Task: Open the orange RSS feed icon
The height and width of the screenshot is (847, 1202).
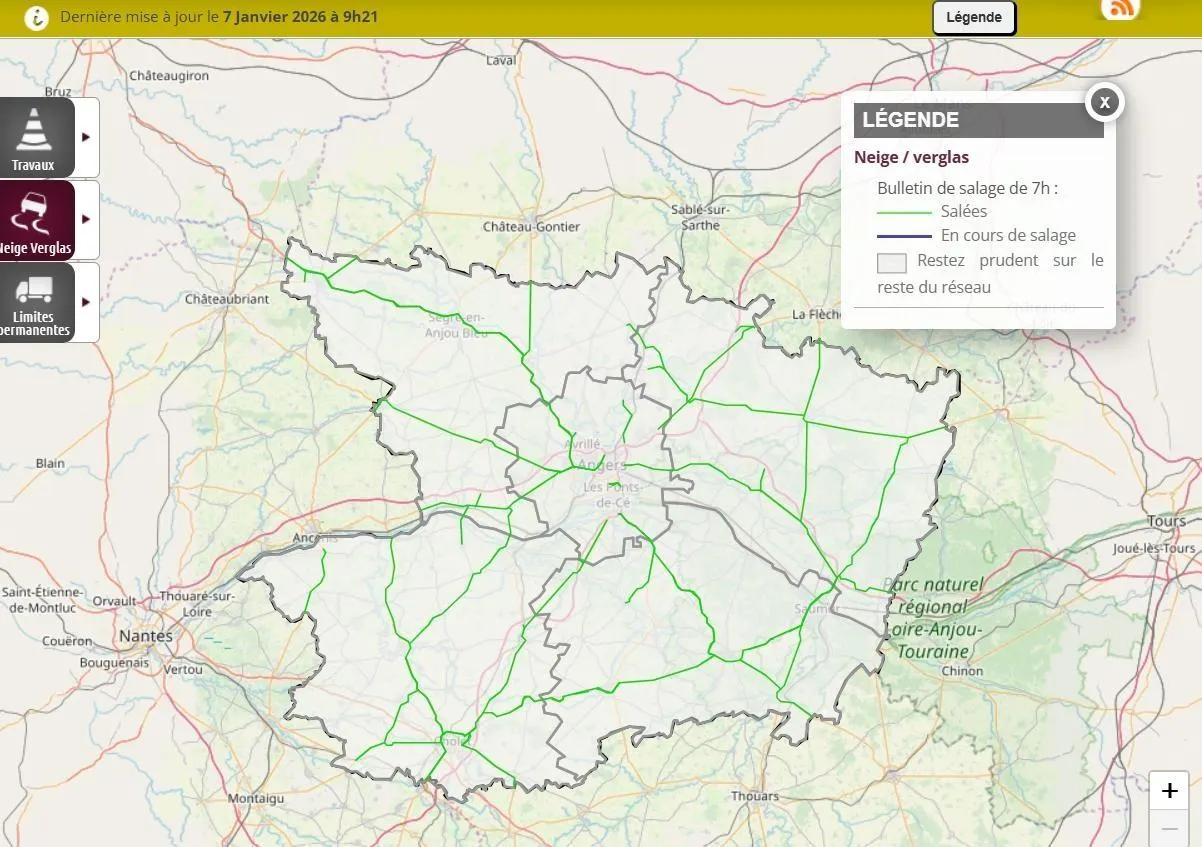Action: coord(1119,9)
